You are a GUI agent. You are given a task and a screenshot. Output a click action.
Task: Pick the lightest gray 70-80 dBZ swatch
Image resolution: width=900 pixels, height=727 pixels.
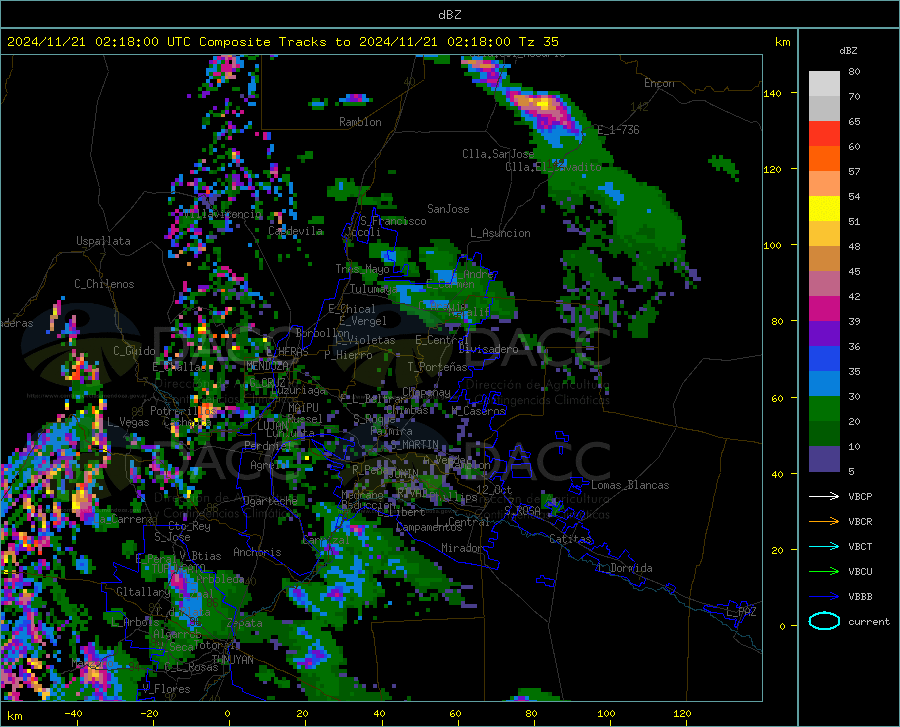pos(824,84)
